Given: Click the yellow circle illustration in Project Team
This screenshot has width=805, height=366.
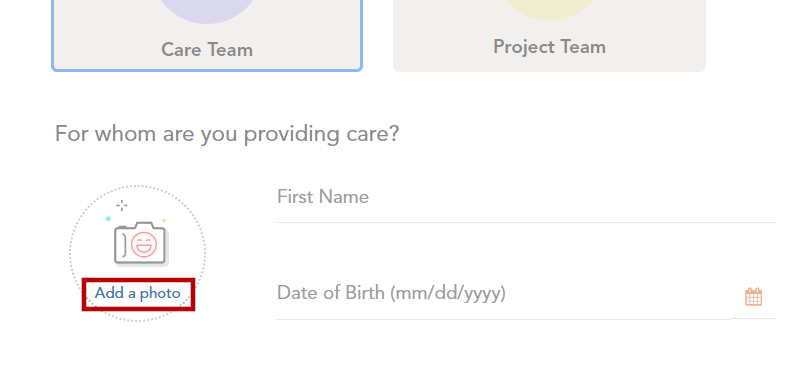Looking at the screenshot, I should tap(549, 9).
